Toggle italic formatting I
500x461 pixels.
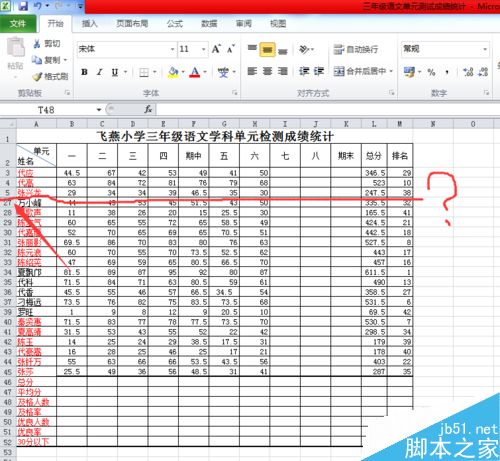99,72
